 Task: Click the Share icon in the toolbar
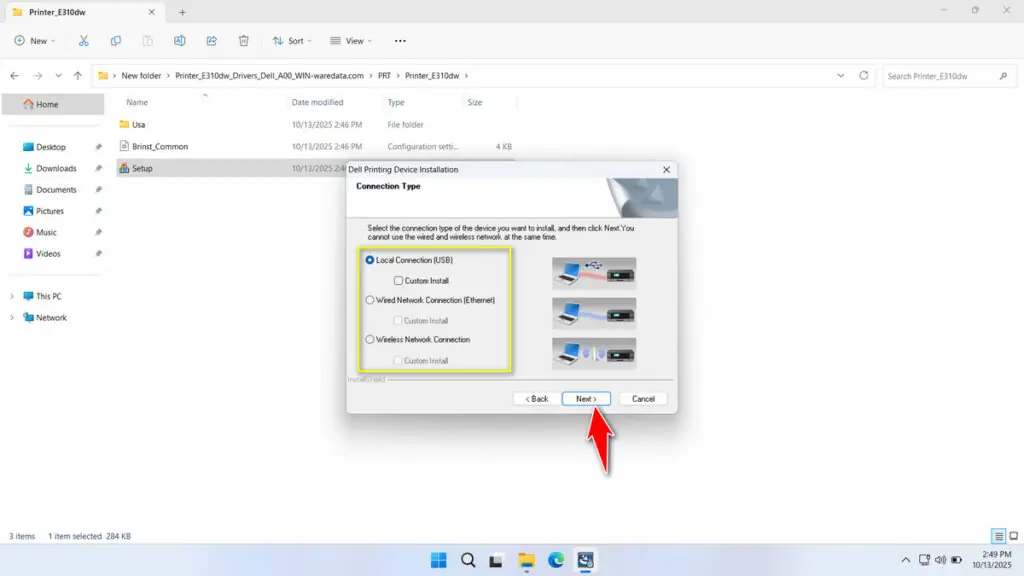pyautogui.click(x=211, y=41)
